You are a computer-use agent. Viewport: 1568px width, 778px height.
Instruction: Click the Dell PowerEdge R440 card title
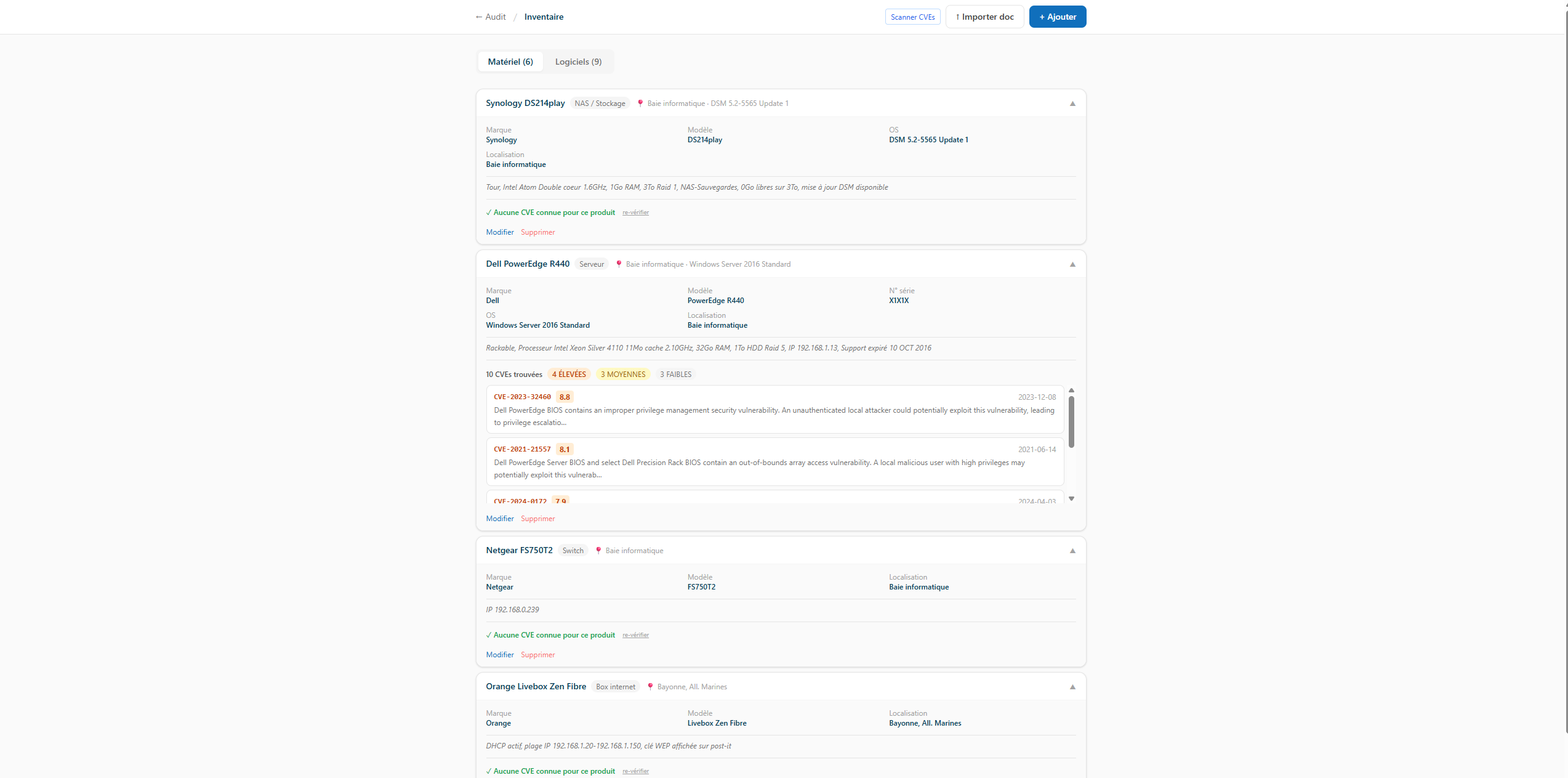click(x=528, y=264)
